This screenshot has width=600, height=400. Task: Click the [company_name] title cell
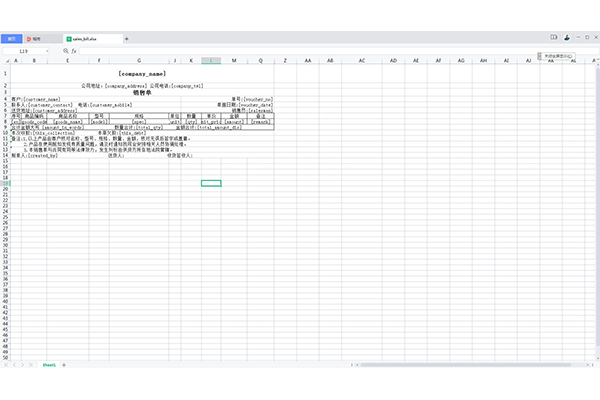click(x=142, y=73)
